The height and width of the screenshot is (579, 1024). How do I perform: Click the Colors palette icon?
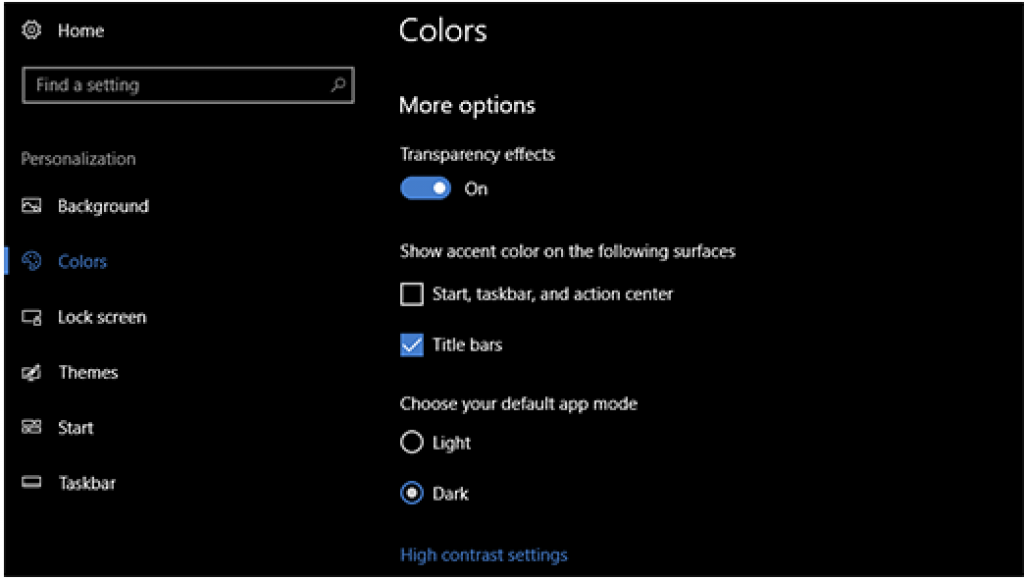click(x=32, y=261)
